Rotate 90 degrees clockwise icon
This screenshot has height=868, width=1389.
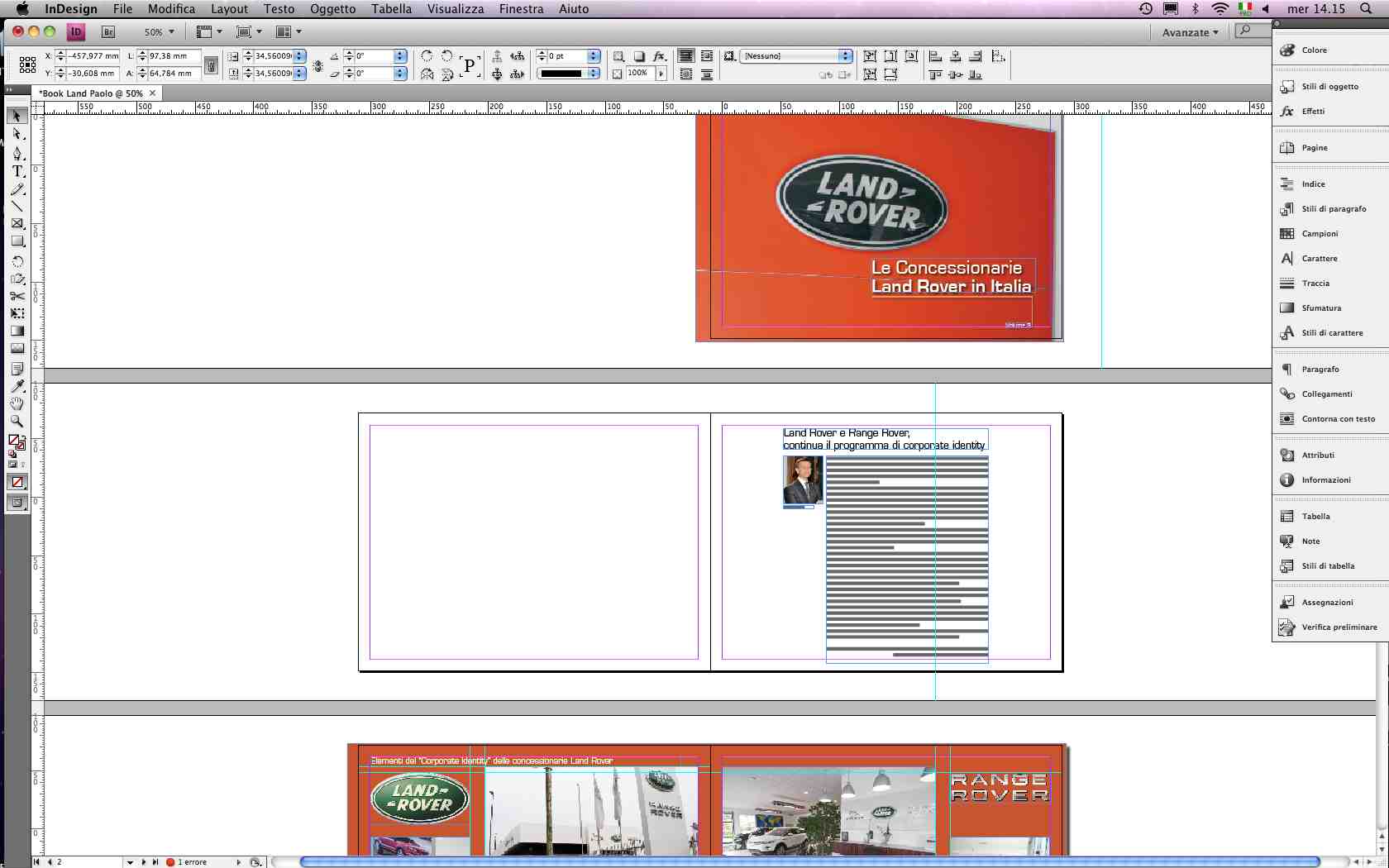427,56
